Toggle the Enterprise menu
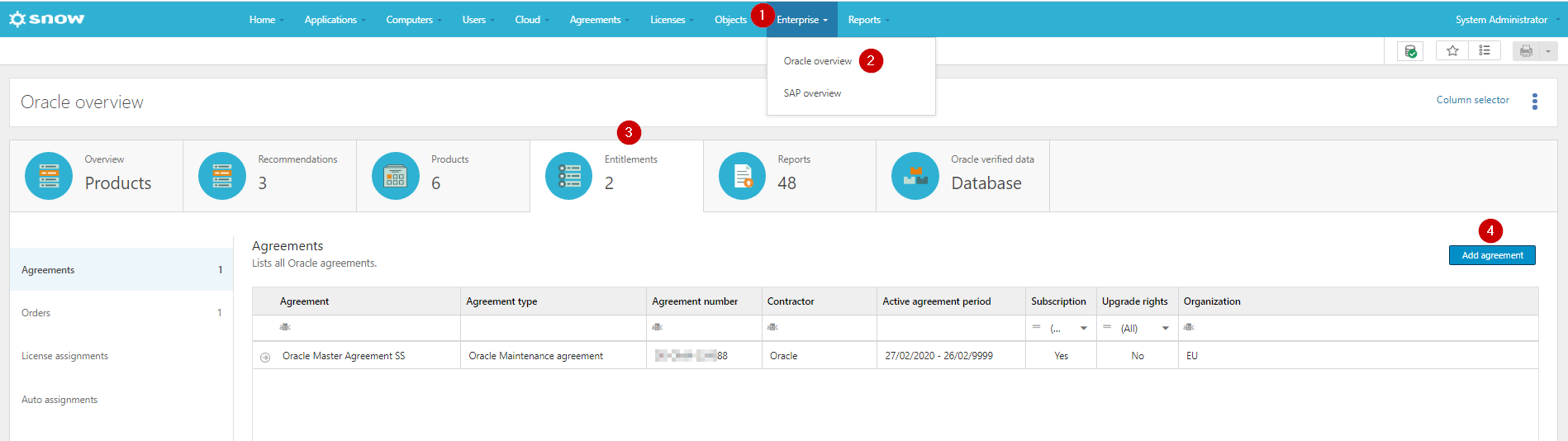The height and width of the screenshot is (441, 1568). 802,19
